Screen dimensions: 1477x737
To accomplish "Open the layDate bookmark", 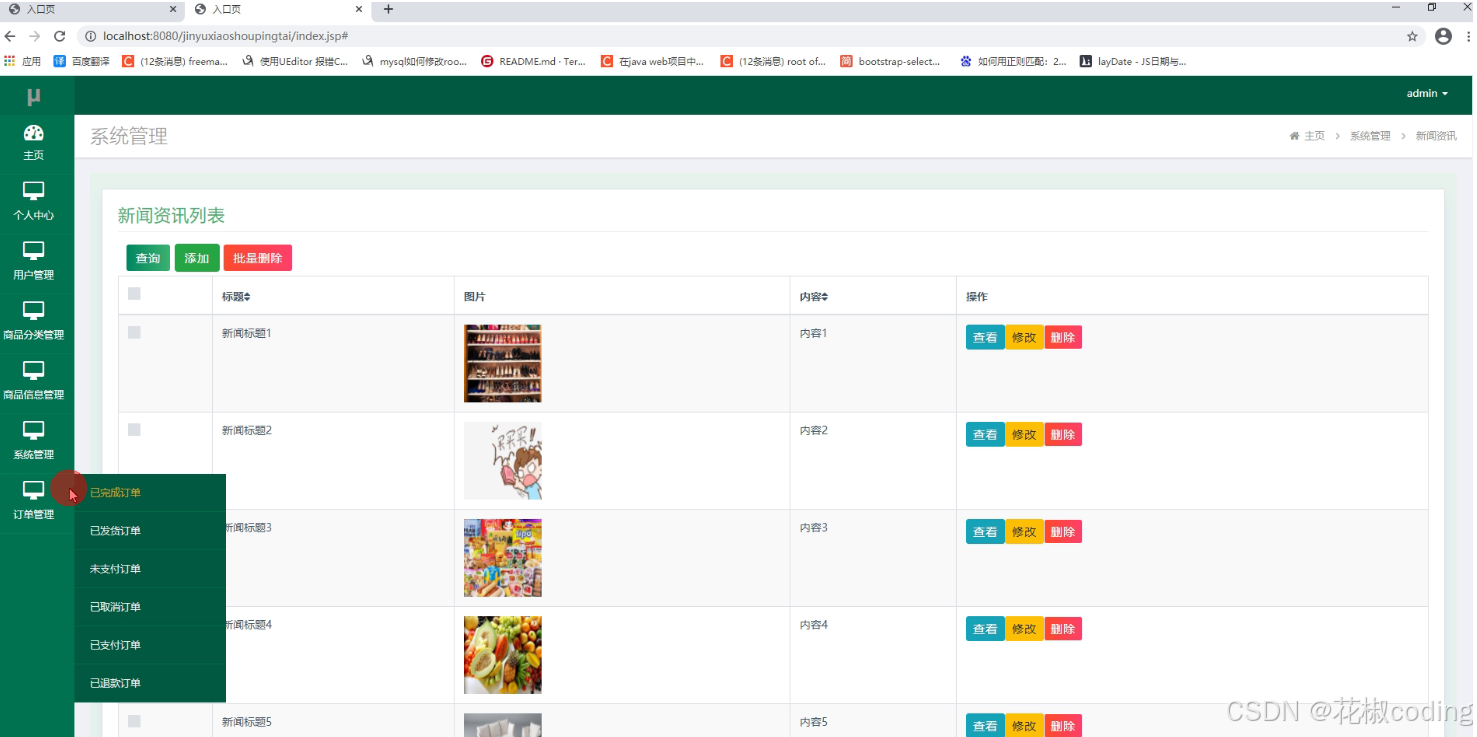I will click(x=1133, y=61).
